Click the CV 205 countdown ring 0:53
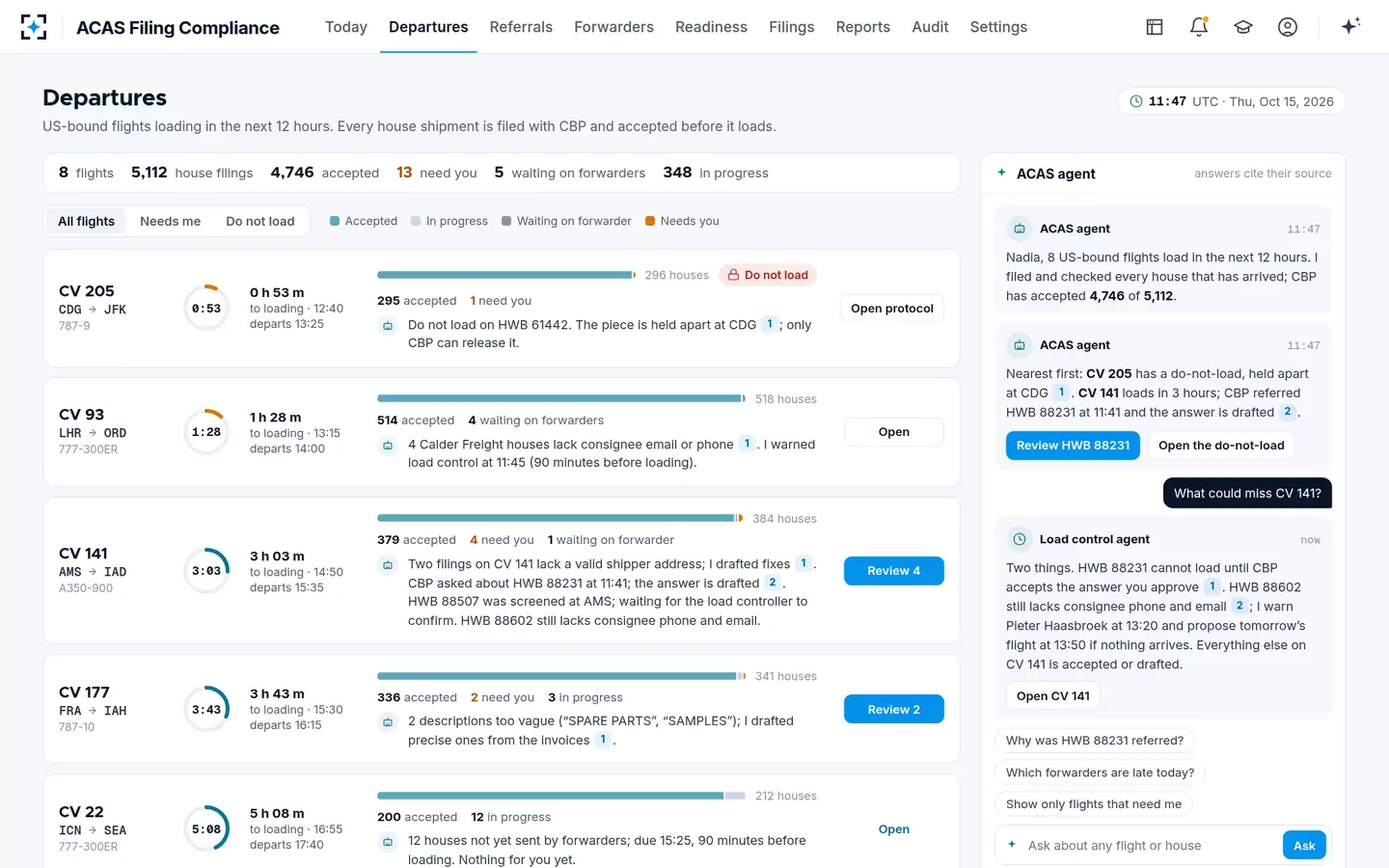This screenshot has height=868, width=1389. coord(206,309)
